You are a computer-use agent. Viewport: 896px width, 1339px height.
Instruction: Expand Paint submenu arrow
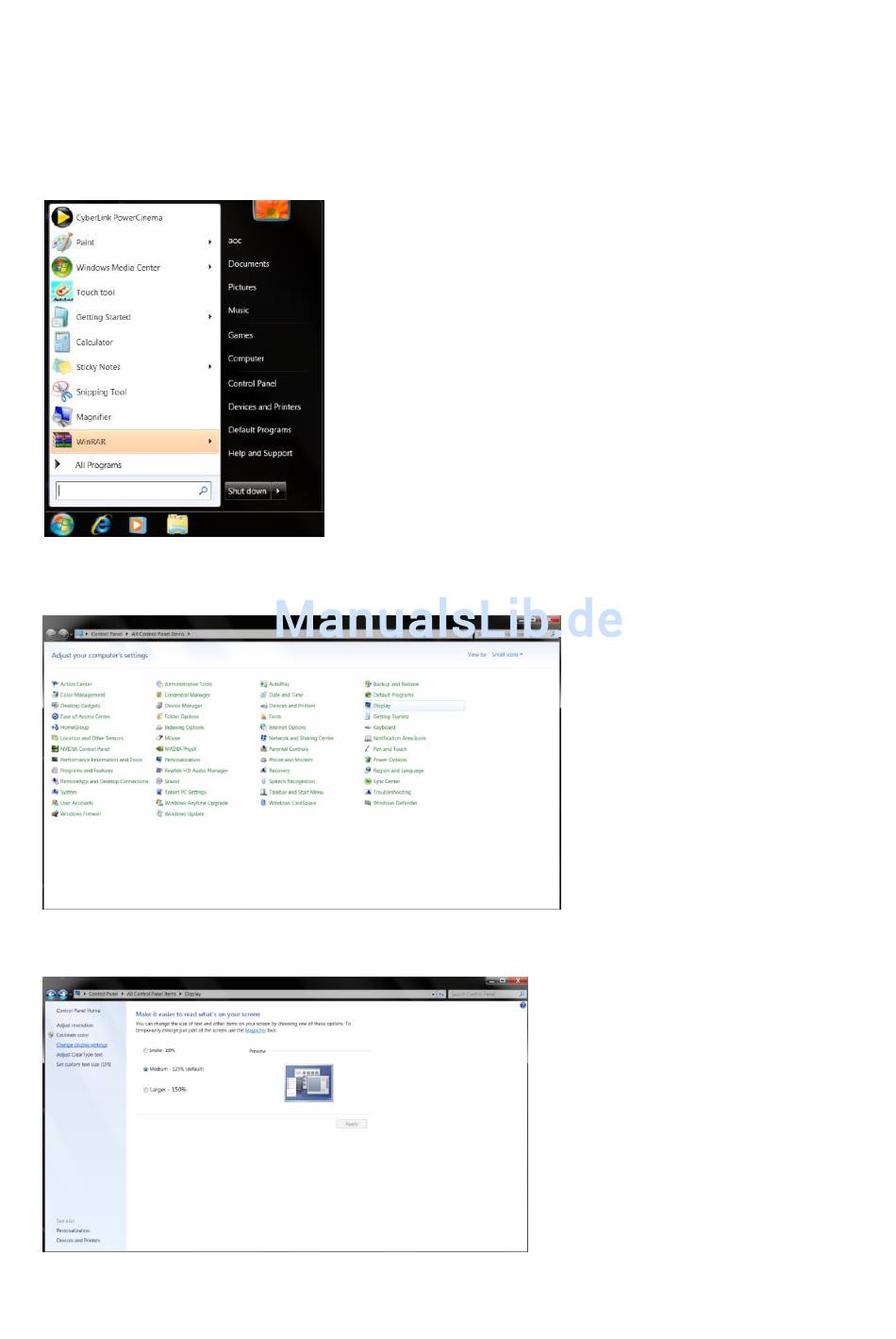click(209, 243)
